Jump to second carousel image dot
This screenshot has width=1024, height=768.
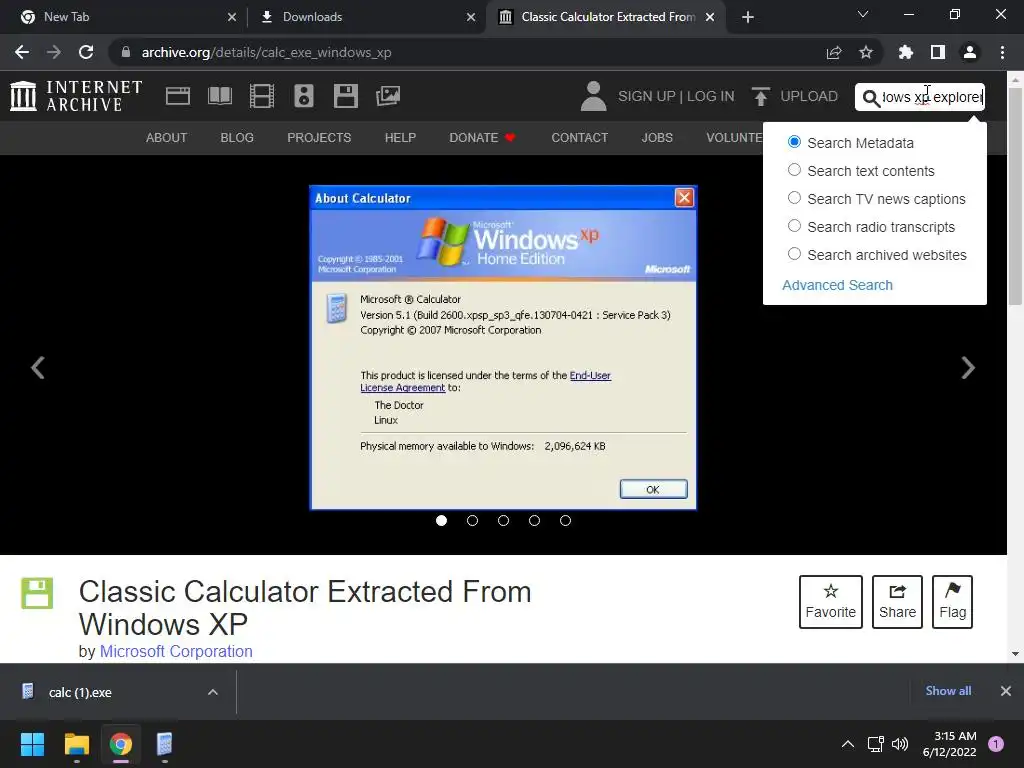click(473, 520)
